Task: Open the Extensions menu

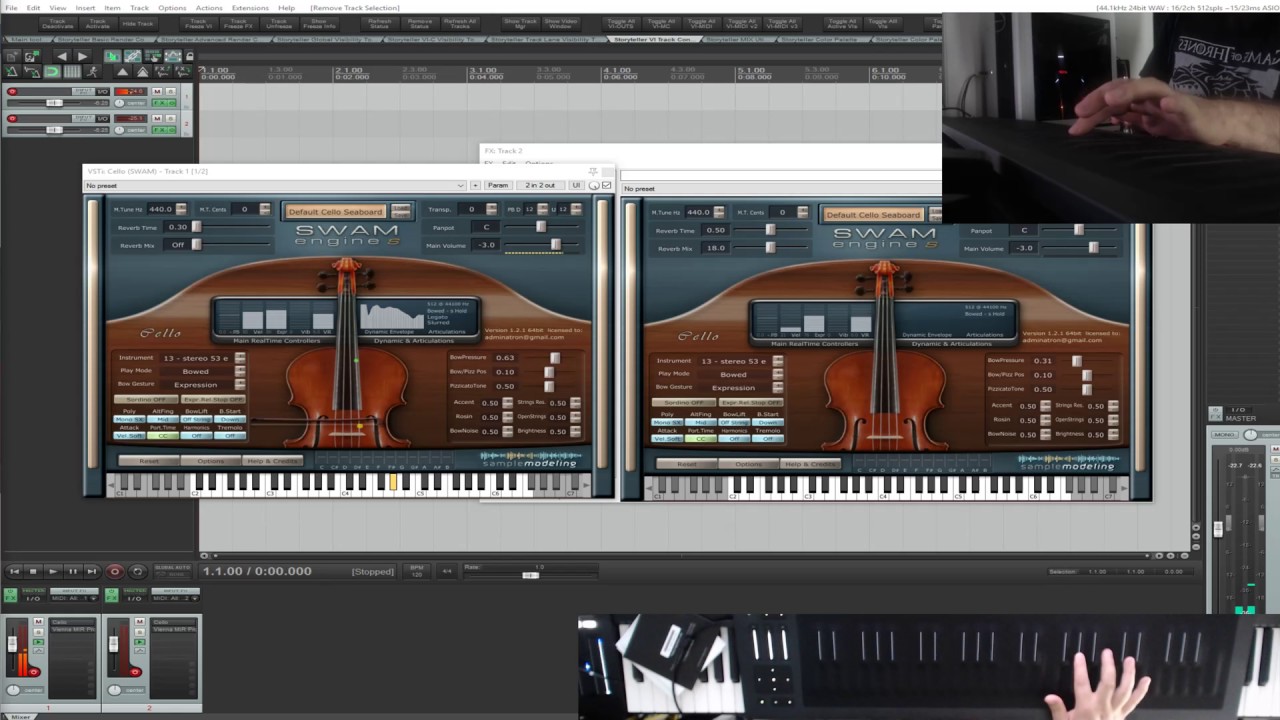Action: click(250, 7)
